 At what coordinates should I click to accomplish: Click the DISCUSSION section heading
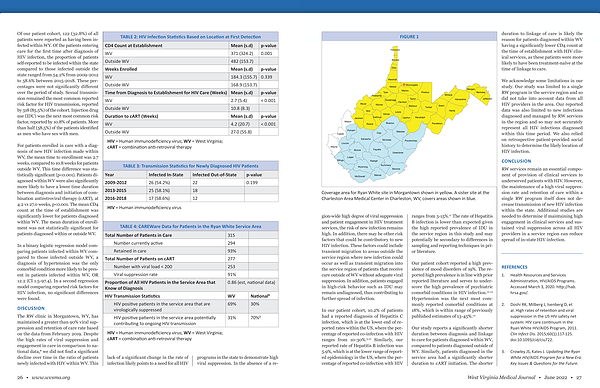point(31,308)
